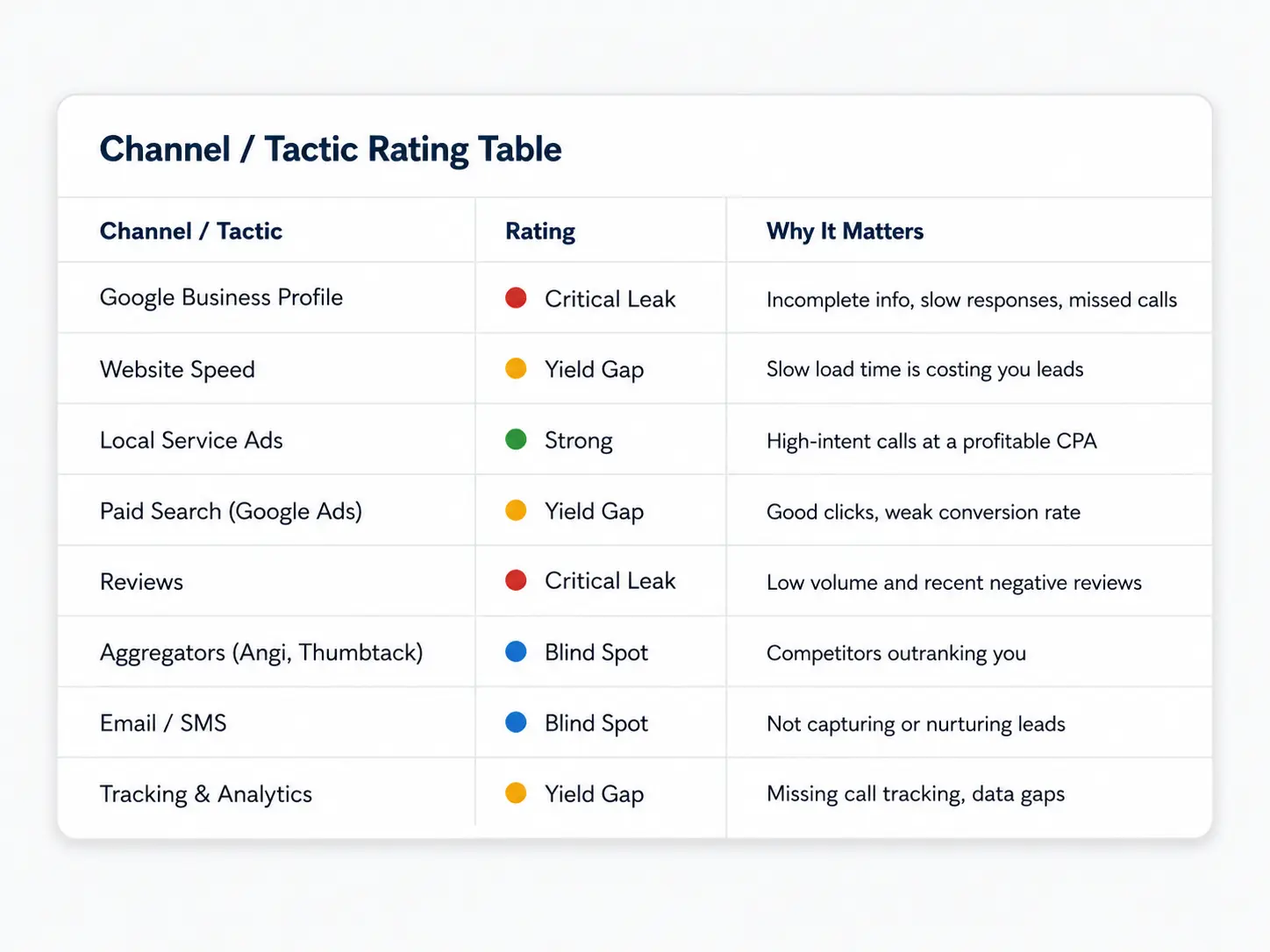Image resolution: width=1270 pixels, height=952 pixels.
Task: Click the orange dot in Paid Search row
Action: tap(516, 510)
